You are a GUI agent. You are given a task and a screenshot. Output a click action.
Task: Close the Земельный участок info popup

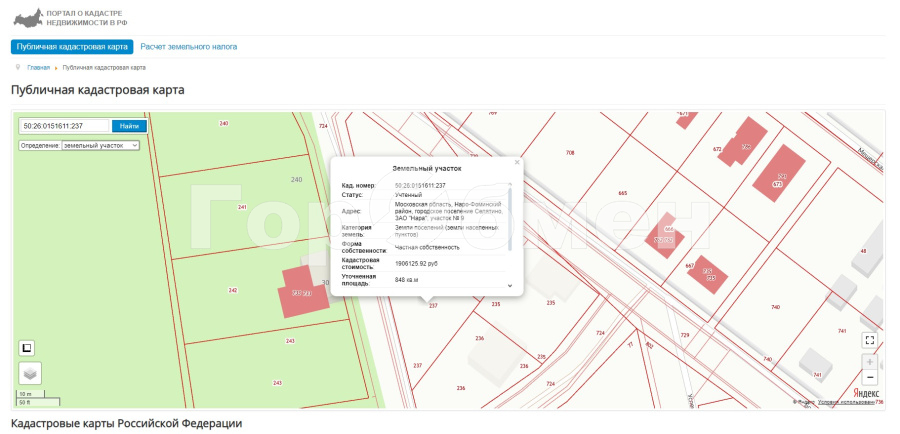(x=517, y=161)
